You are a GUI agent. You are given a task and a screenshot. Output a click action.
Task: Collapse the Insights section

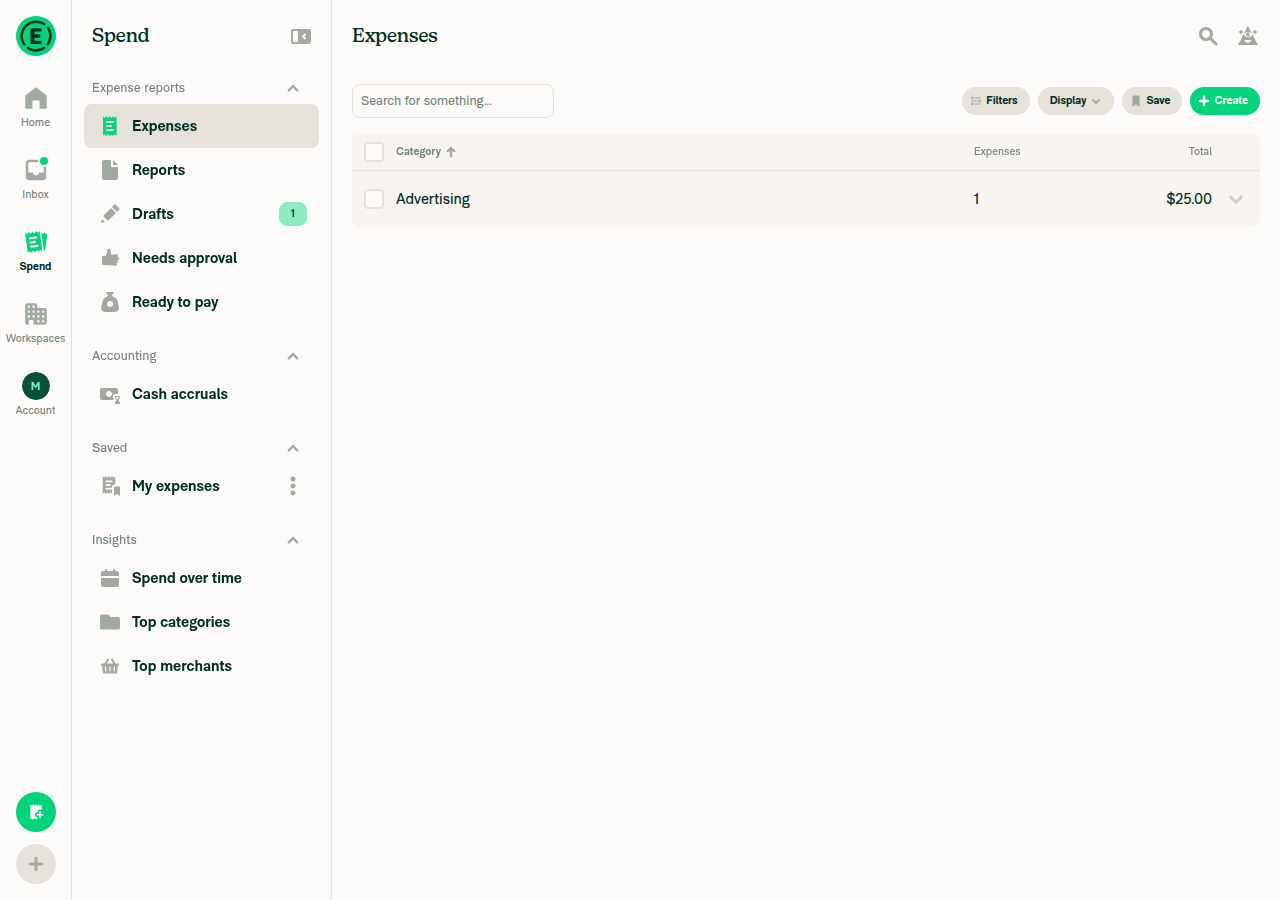[x=293, y=540]
